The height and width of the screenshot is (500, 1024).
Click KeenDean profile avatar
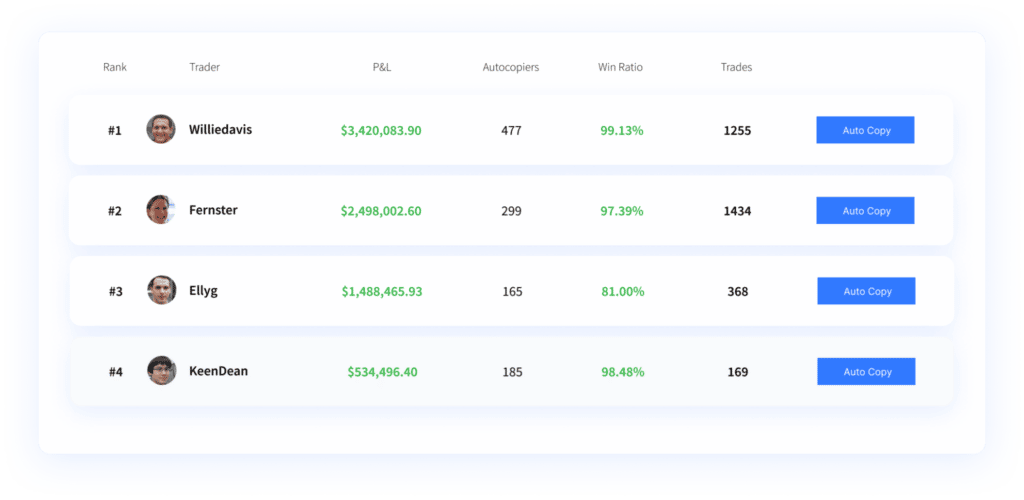click(x=161, y=371)
